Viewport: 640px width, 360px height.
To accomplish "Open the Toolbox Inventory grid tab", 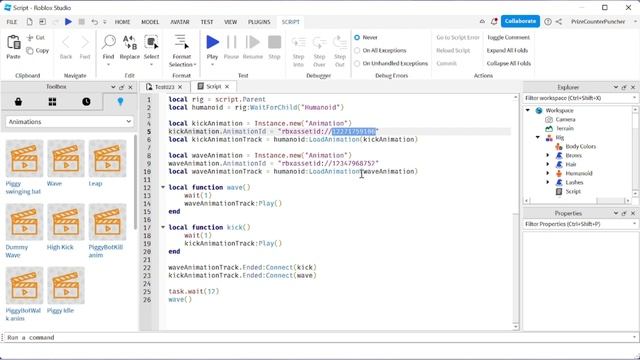I will pyautogui.click(x=52, y=102).
